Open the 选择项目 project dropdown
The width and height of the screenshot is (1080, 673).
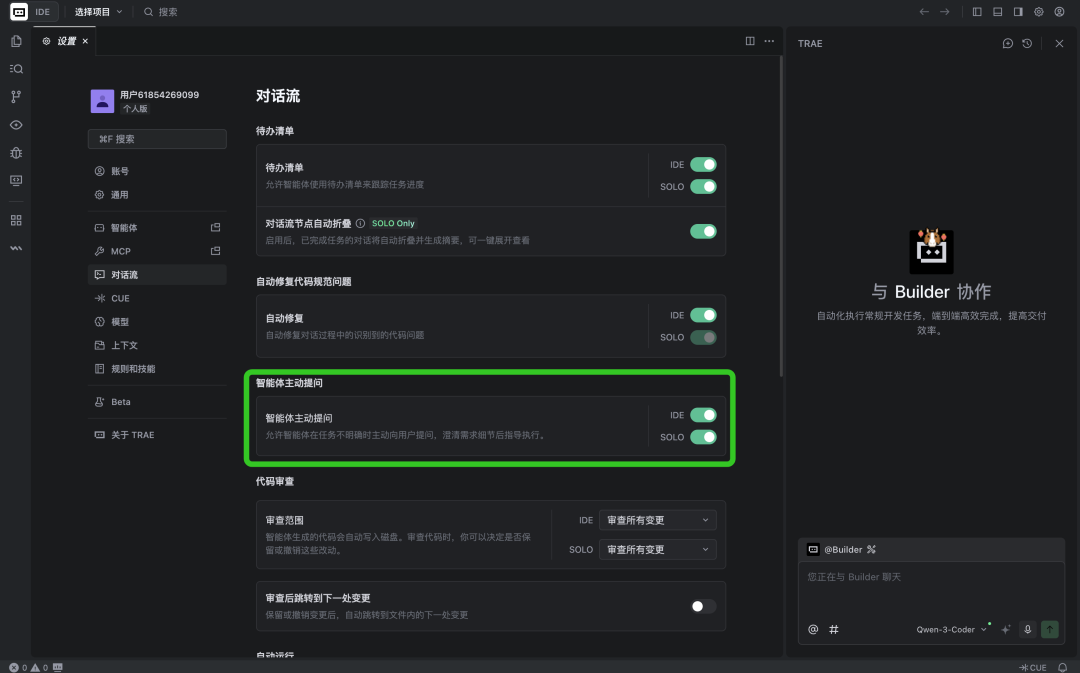click(98, 12)
